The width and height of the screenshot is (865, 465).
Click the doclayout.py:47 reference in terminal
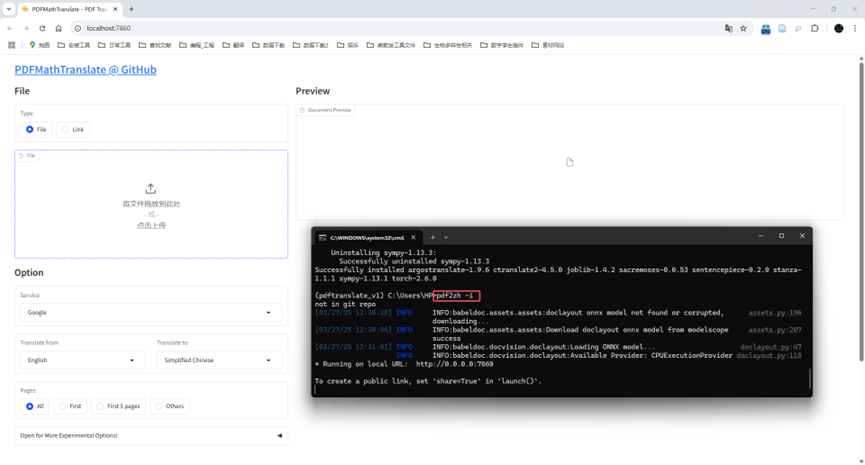771,347
